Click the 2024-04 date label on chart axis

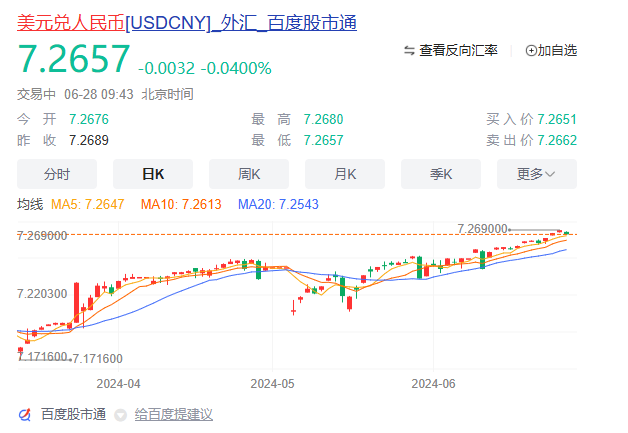(x=119, y=384)
